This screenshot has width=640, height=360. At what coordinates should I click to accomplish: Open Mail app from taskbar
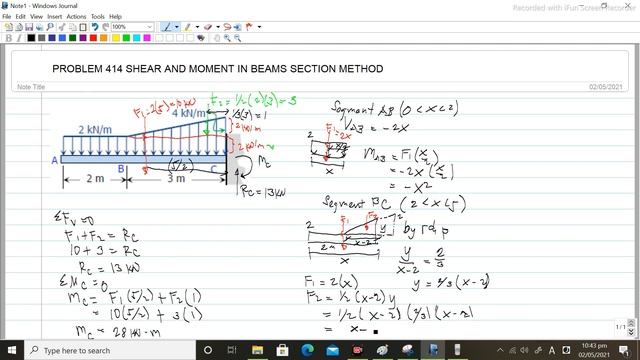332,350
